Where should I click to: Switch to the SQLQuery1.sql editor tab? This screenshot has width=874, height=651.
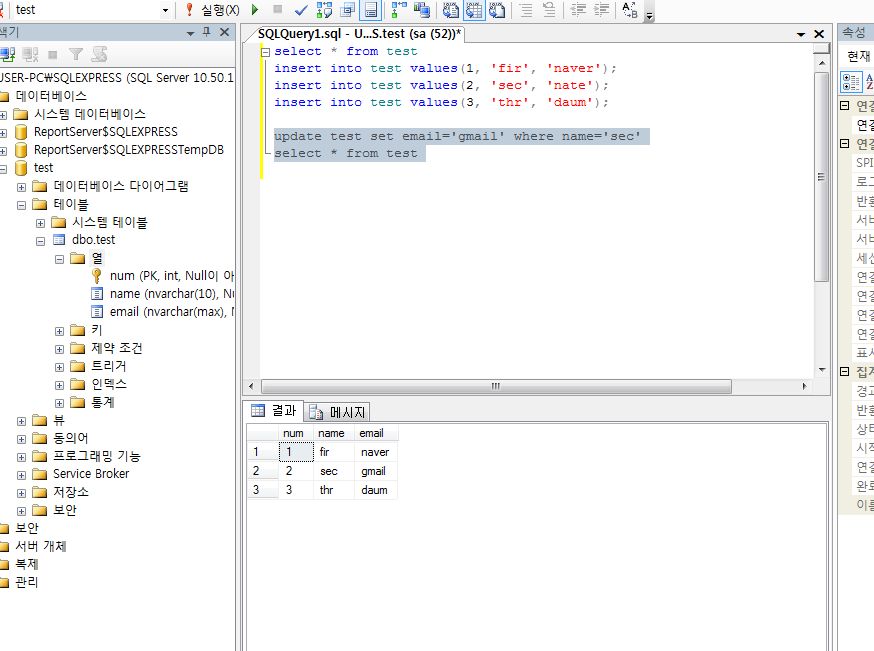tap(359, 33)
